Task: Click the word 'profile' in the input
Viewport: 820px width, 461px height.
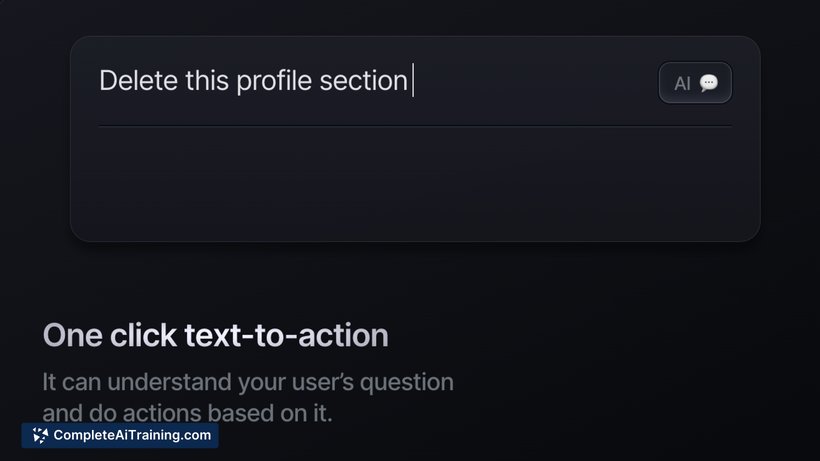Action: tap(274, 81)
